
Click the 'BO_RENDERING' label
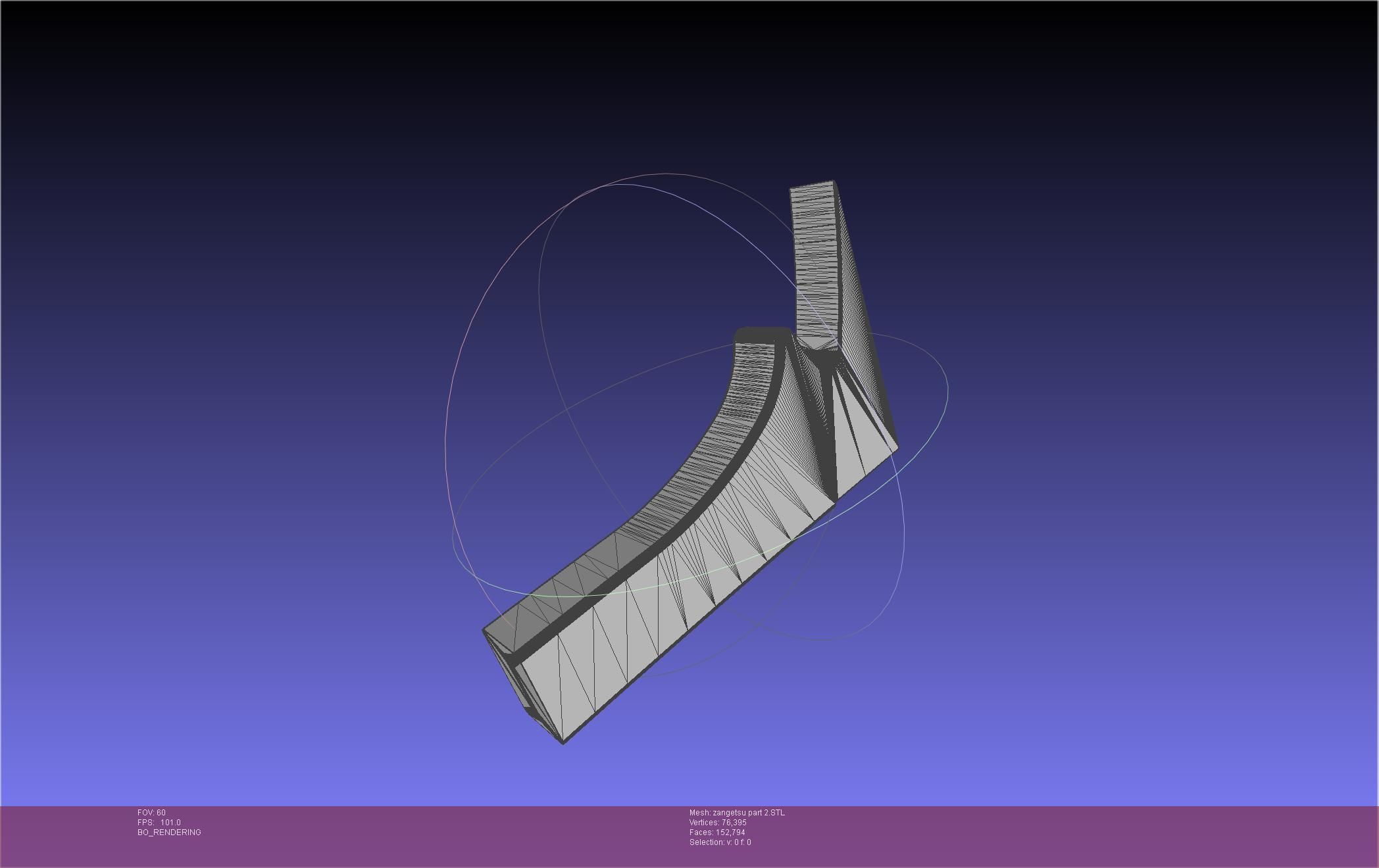point(169,832)
